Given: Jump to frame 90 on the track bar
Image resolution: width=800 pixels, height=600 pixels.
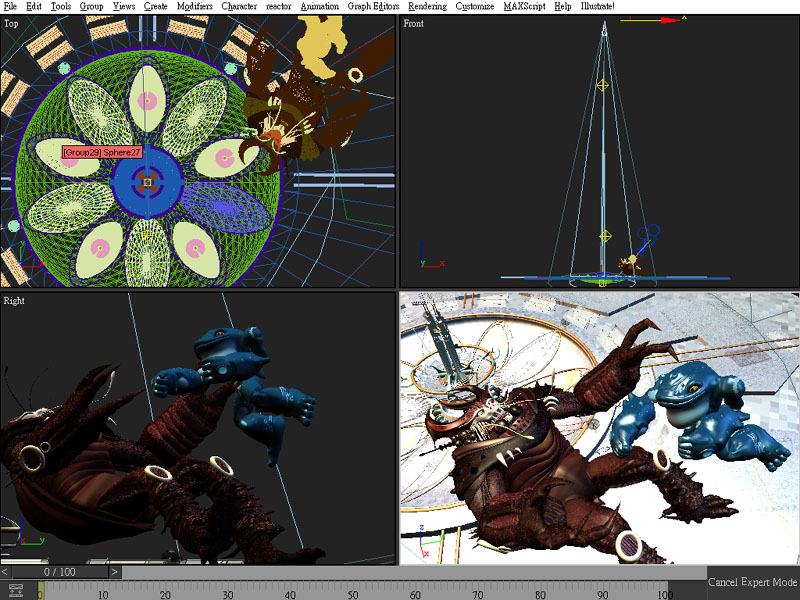Looking at the screenshot, I should coord(603,594).
